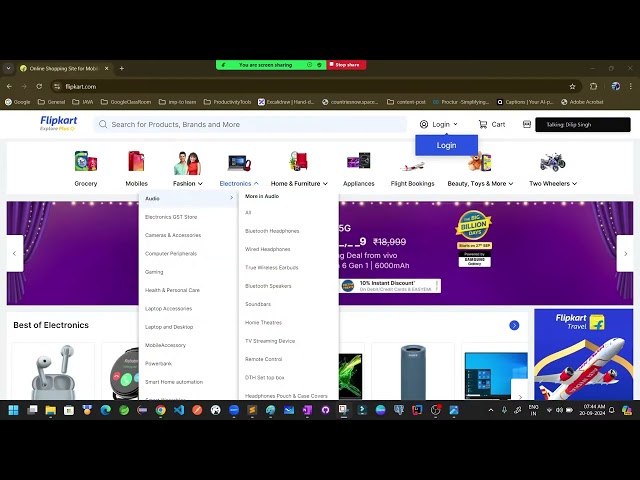Open the Adobe Acrobat bookmark
Image resolution: width=640 pixels, height=480 pixels.
582,102
